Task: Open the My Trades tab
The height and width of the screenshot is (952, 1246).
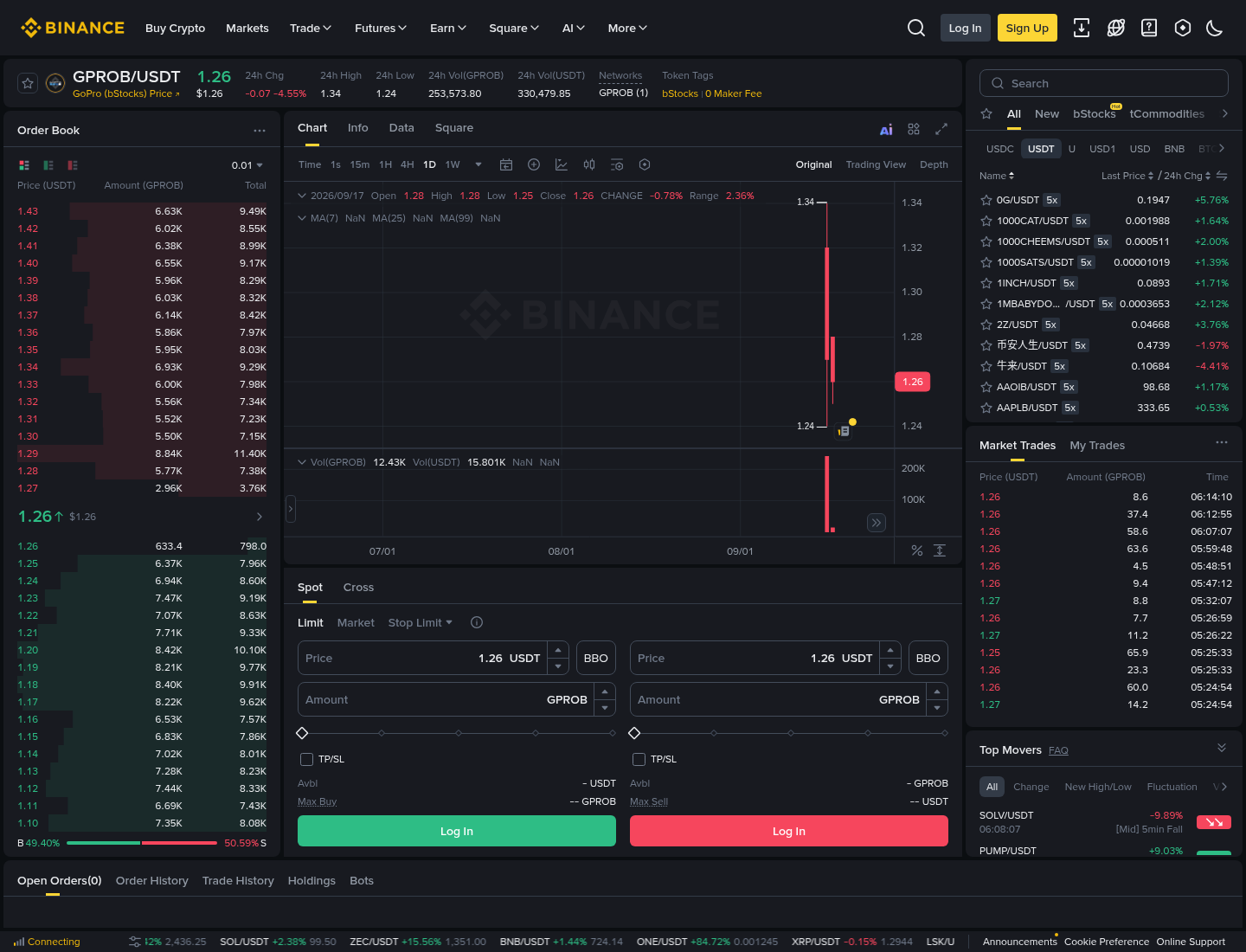Action: 1097,446
